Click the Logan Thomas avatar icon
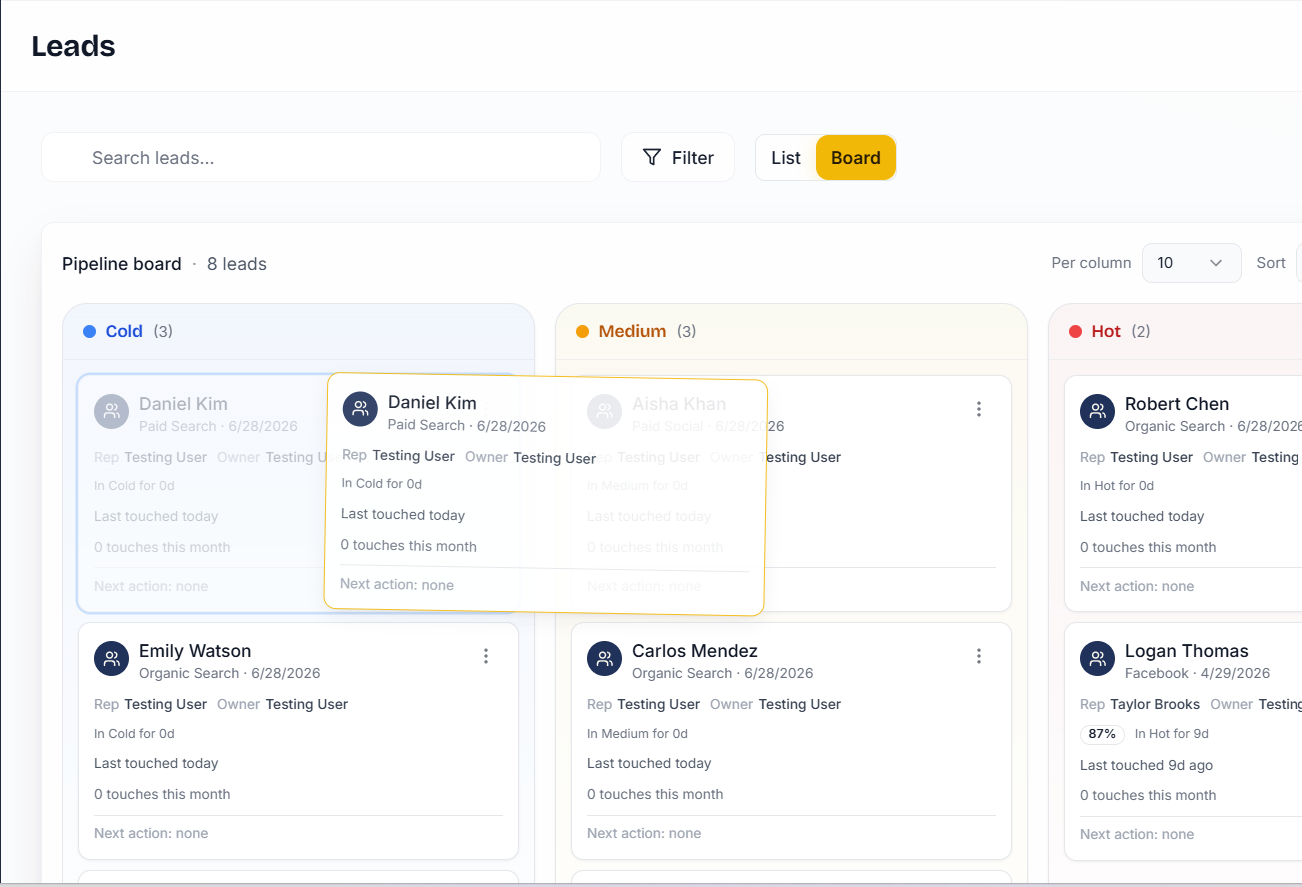Screen dimensions: 1302x887 click(1097, 658)
